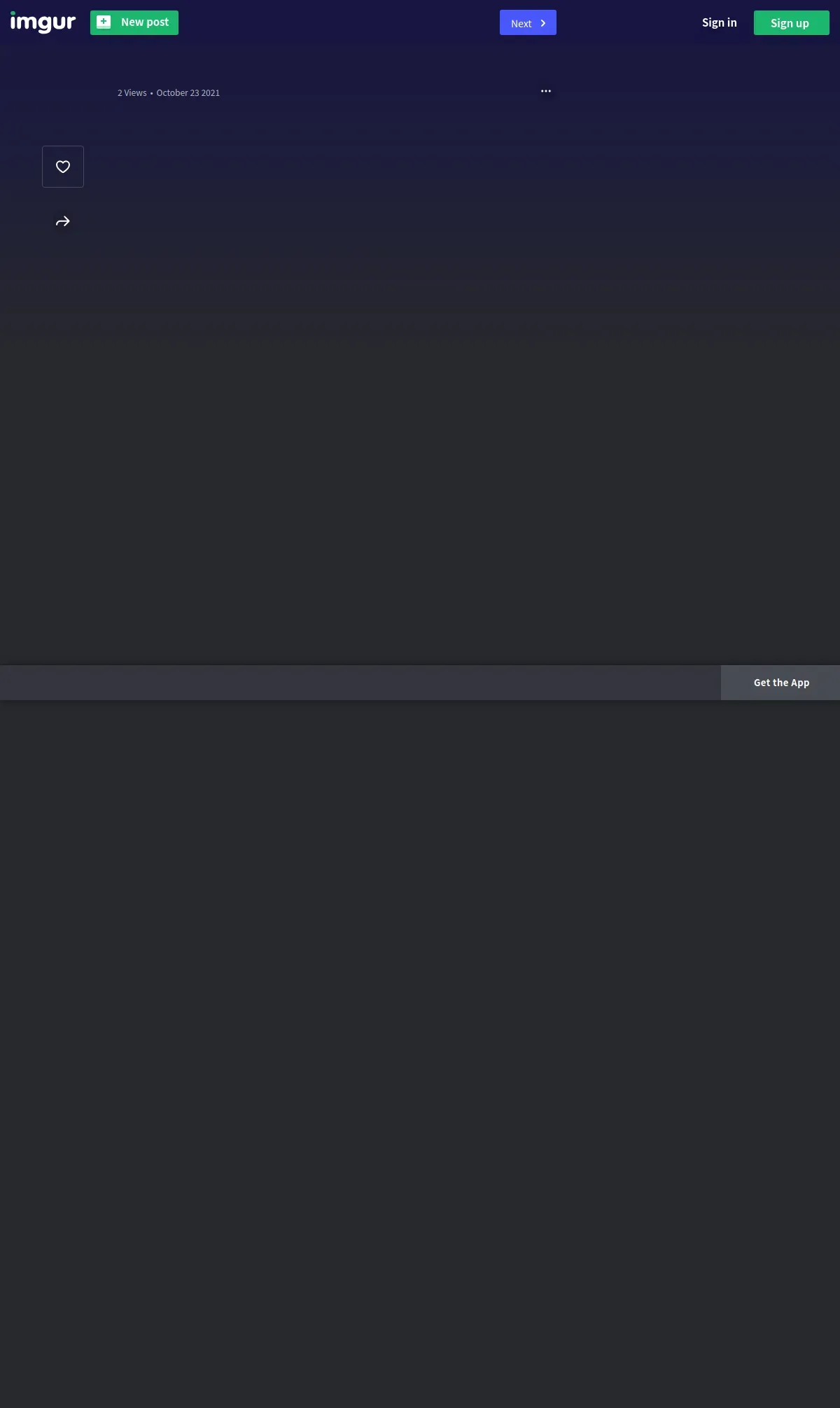Click the bullet separator between views and date
This screenshot has height=1408, width=840.
pos(151,94)
